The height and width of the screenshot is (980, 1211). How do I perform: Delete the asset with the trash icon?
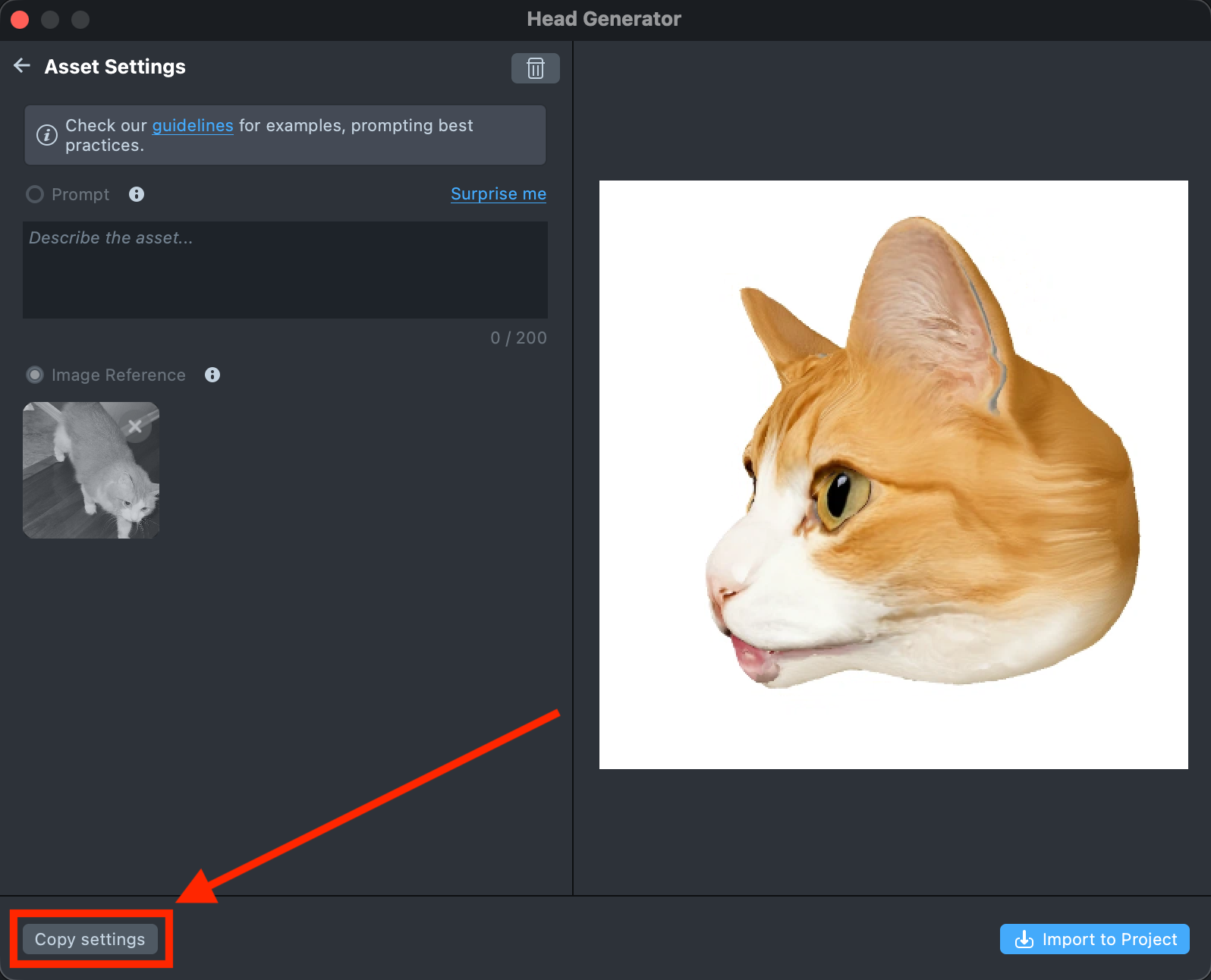[535, 68]
